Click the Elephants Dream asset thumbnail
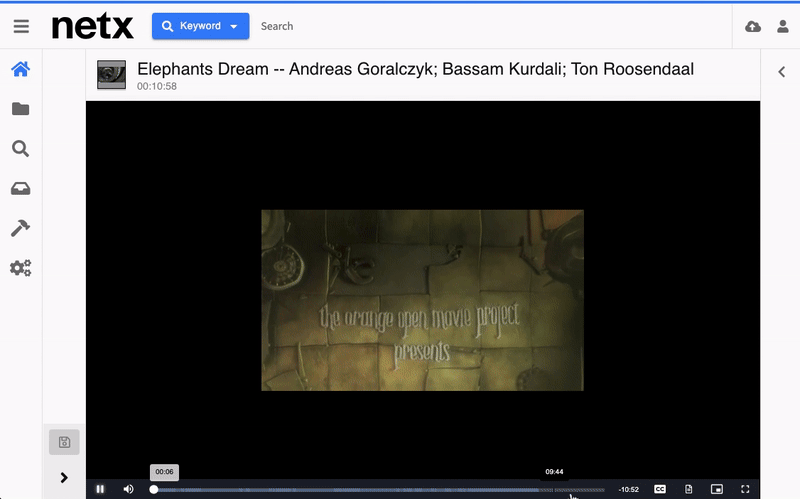 111,74
